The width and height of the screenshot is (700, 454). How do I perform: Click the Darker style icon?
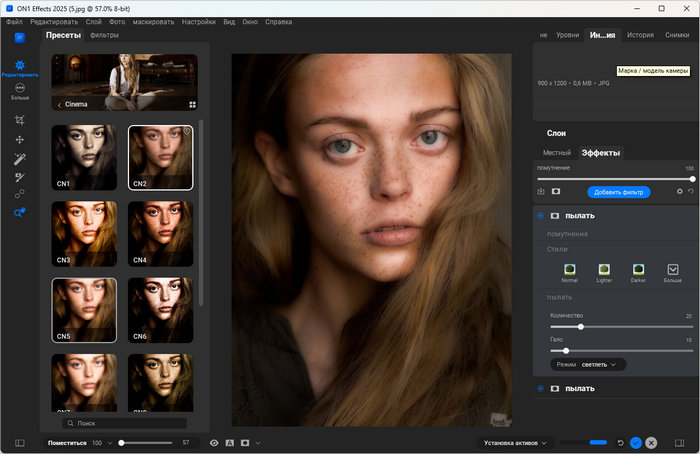tap(638, 269)
